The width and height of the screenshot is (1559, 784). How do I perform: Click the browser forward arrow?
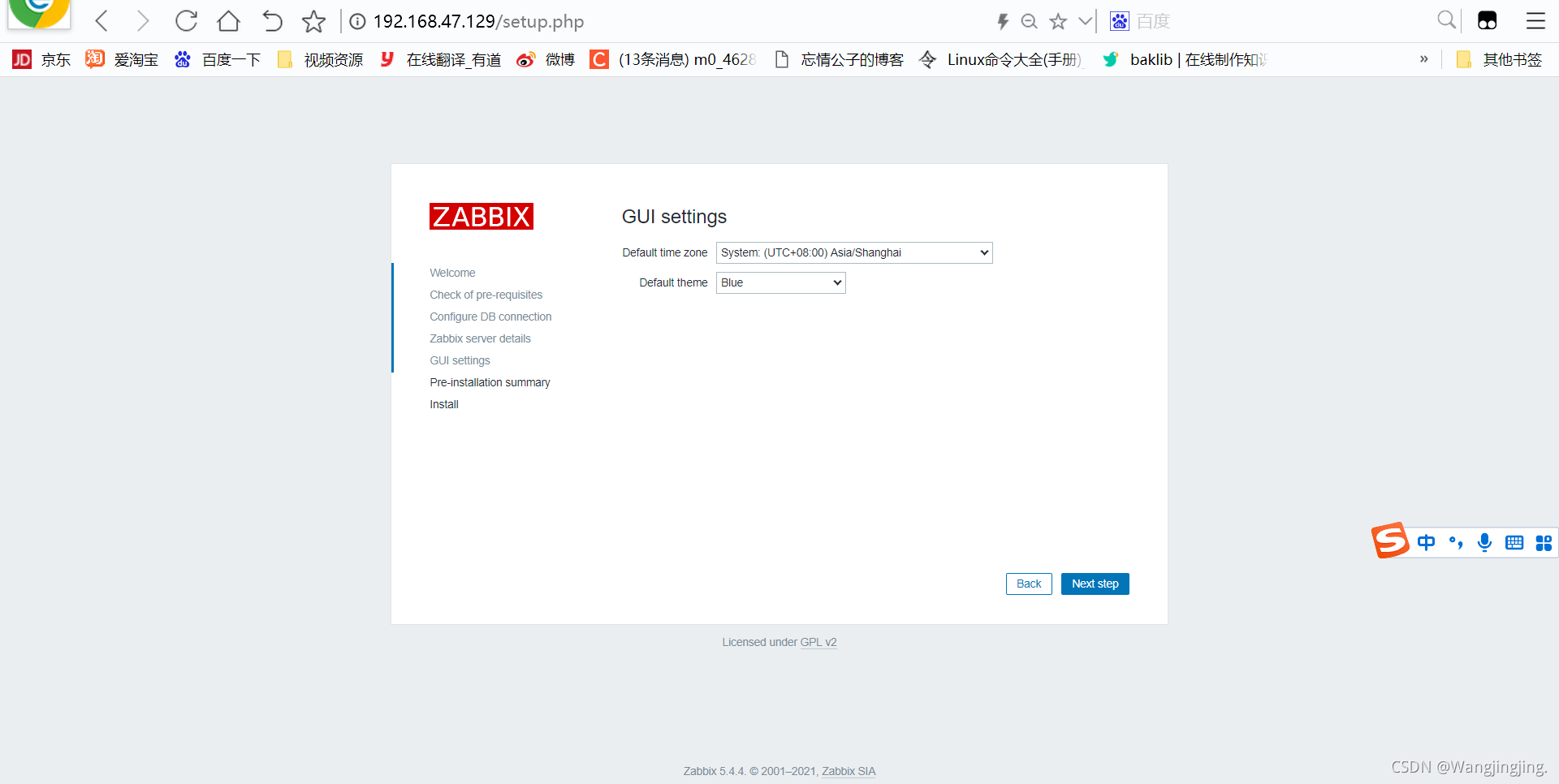pyautogui.click(x=143, y=21)
